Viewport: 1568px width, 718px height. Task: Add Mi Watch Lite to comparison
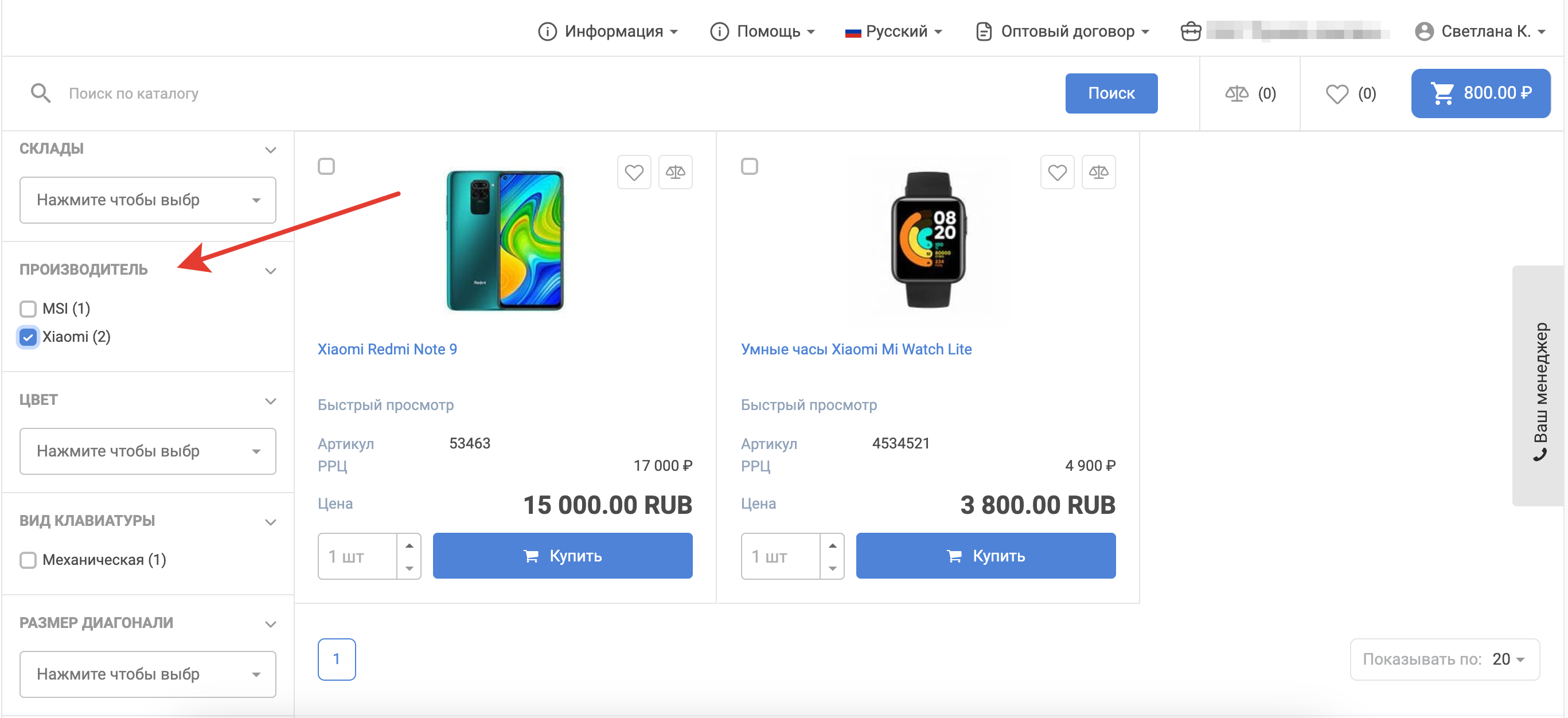point(1098,173)
